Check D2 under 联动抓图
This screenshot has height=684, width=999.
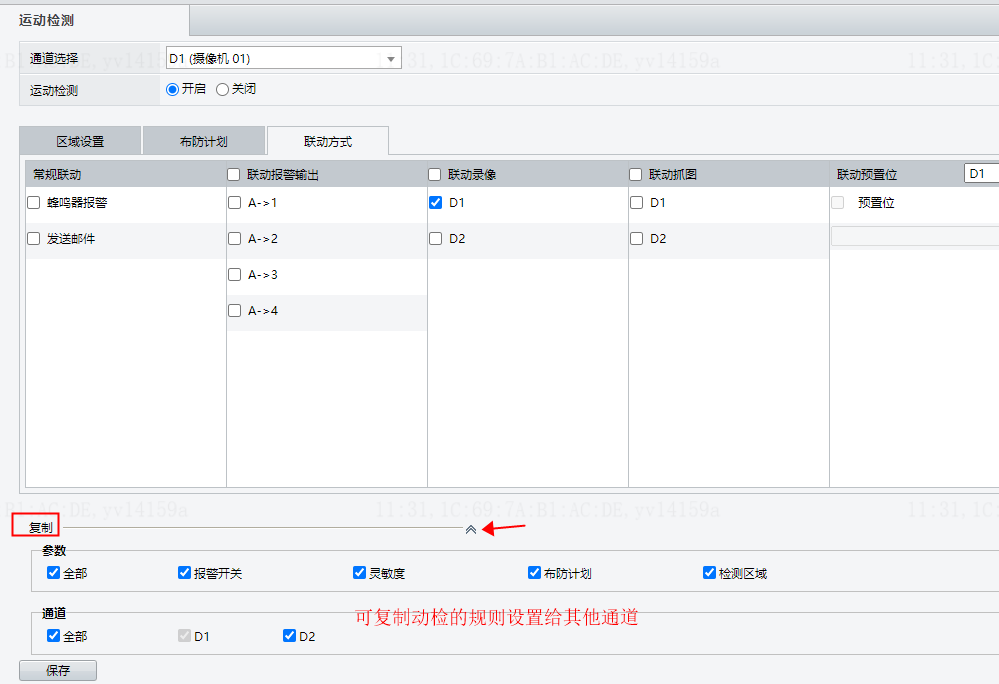pyautogui.click(x=636, y=238)
